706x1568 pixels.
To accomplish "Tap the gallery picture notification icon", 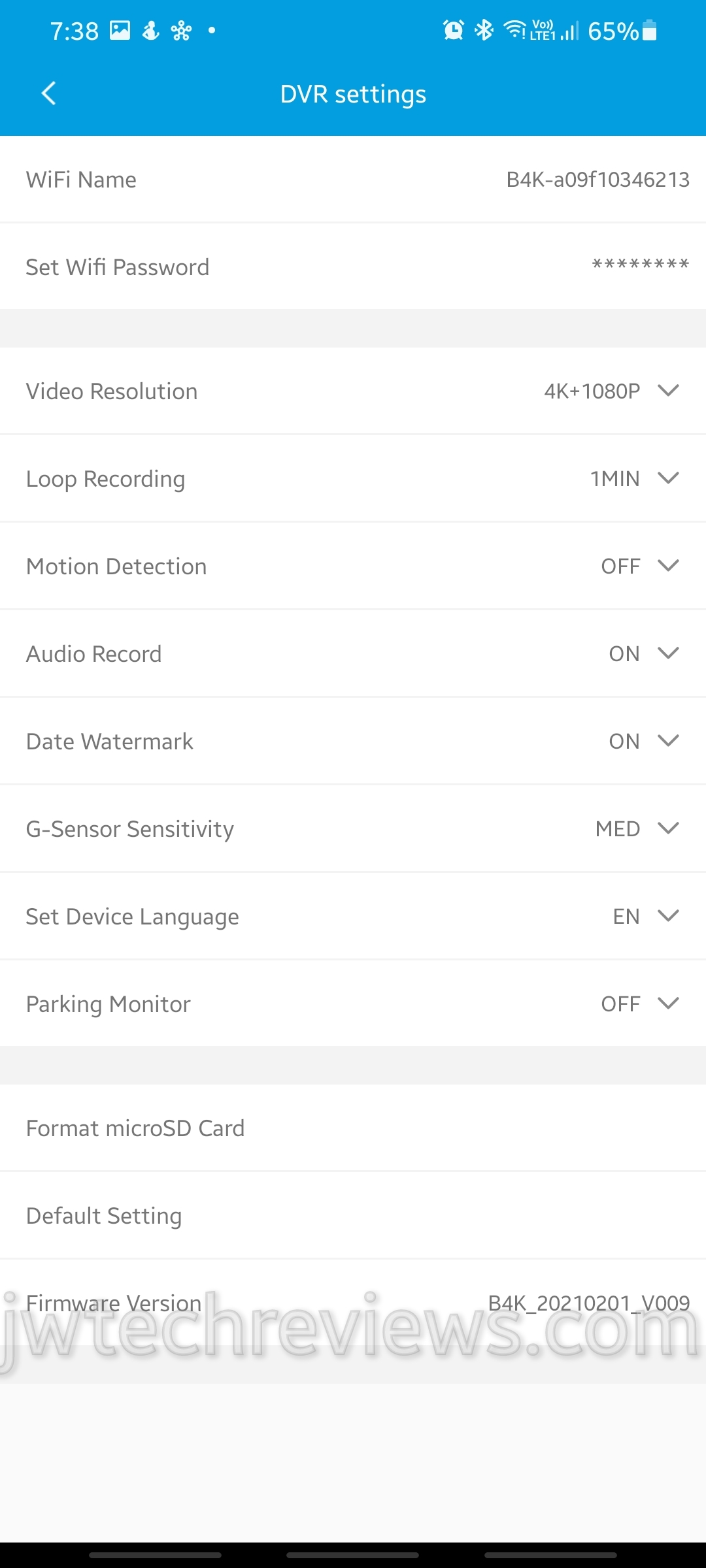I will [x=120, y=30].
